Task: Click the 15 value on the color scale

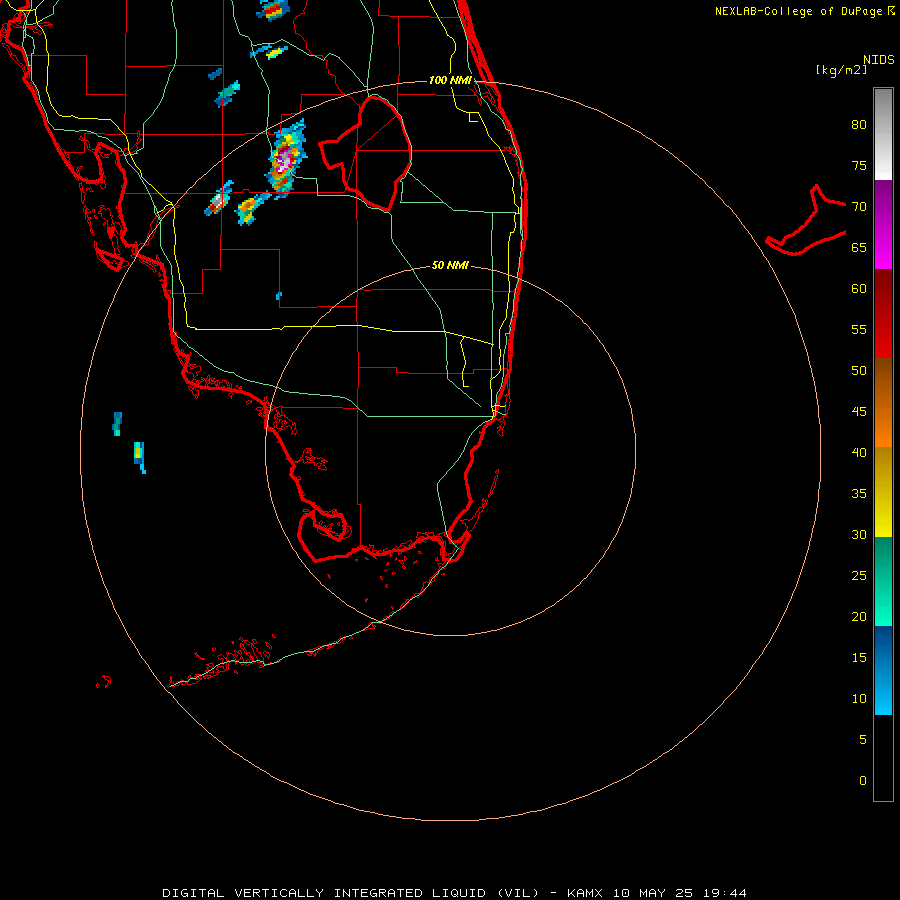Action: [859, 658]
